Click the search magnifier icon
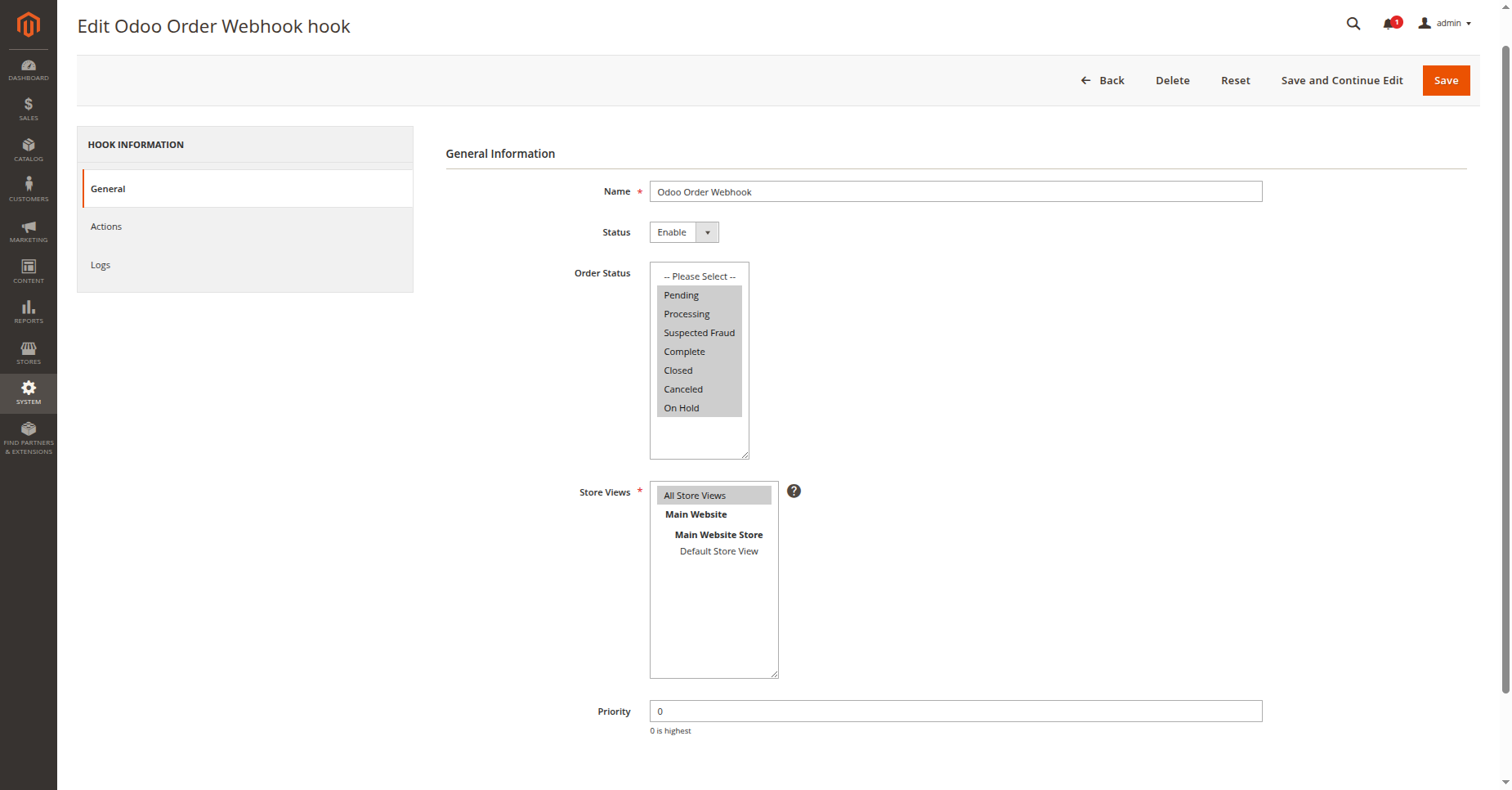 point(1353,24)
